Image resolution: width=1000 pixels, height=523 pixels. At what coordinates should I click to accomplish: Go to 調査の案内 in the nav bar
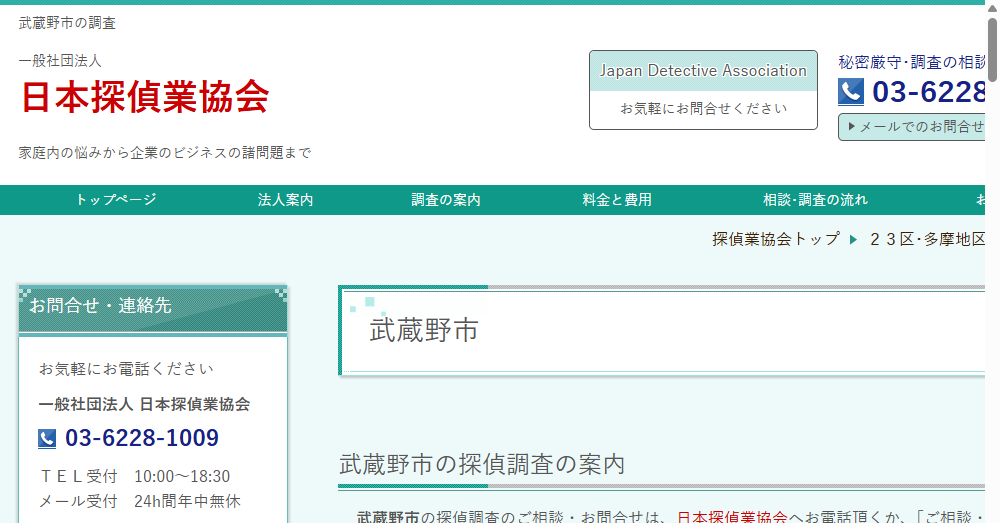pos(446,200)
